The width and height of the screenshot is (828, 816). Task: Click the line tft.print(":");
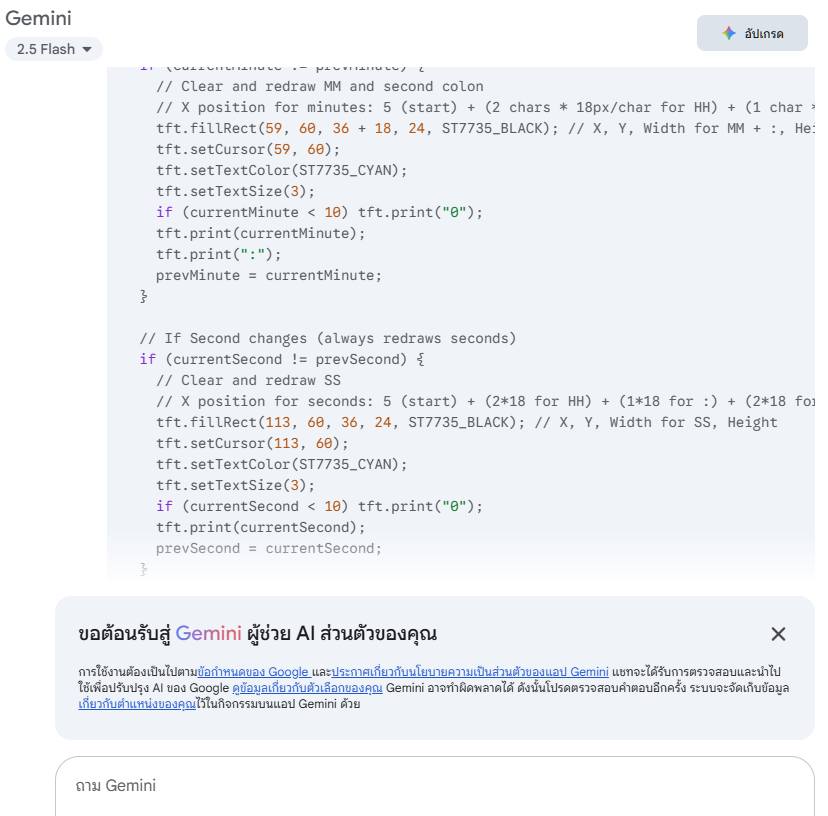(219, 255)
